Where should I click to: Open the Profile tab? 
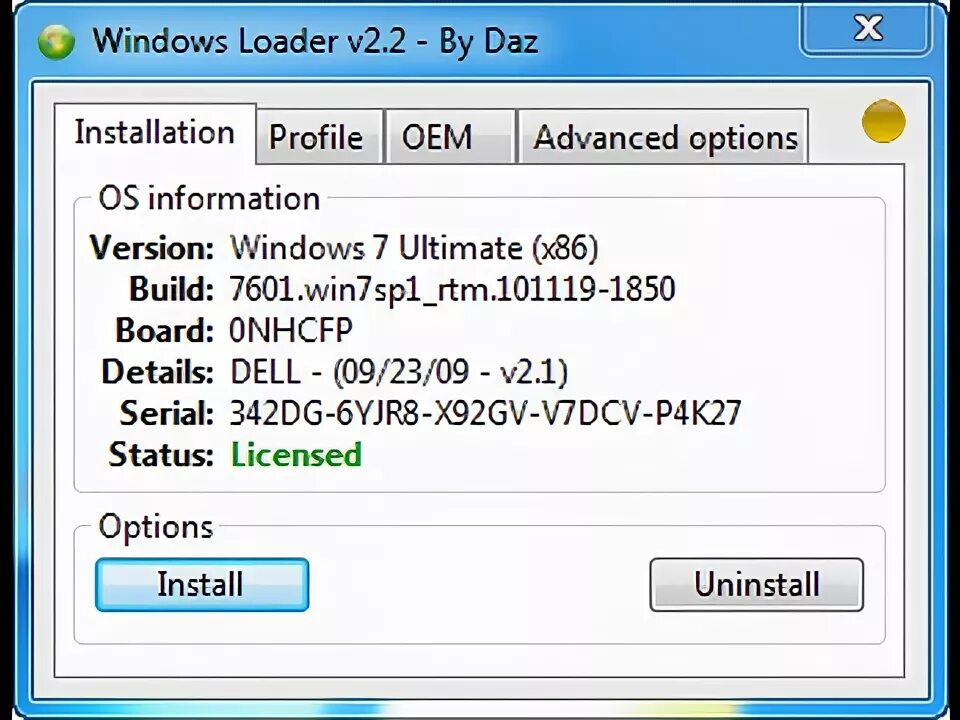pyautogui.click(x=320, y=137)
